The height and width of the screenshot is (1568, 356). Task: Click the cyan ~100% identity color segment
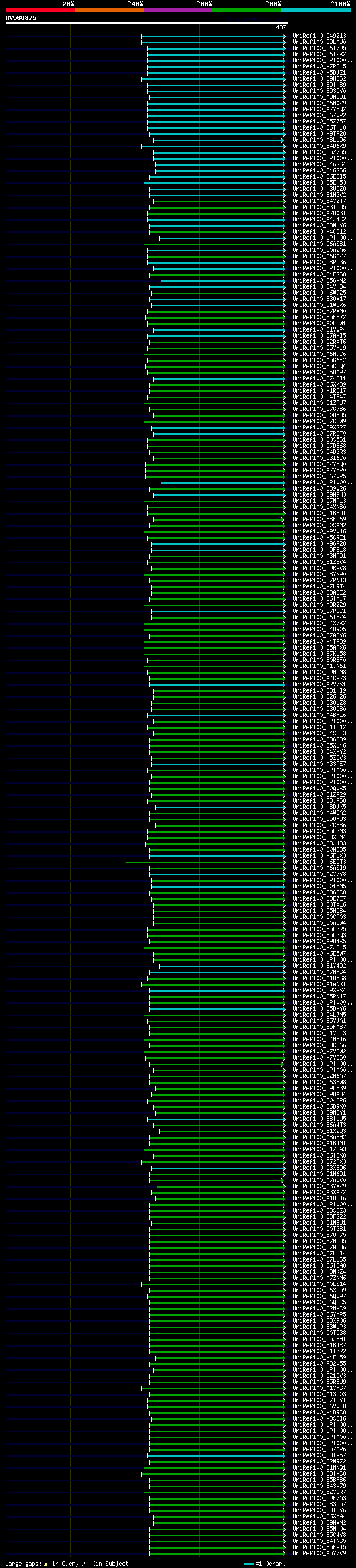[316, 10]
